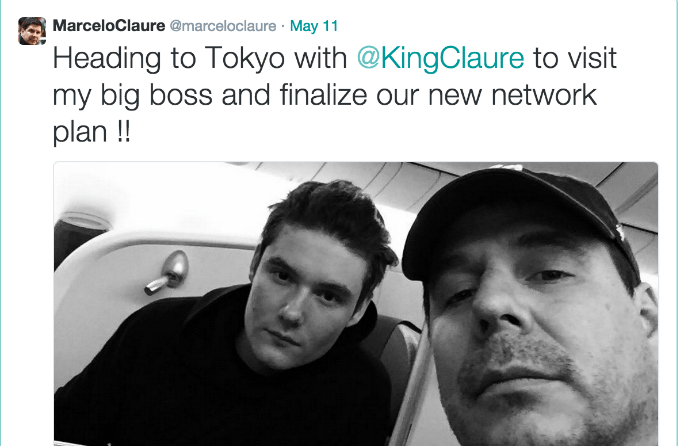Click the word "Heading" starting the tweet
The width and height of the screenshot is (678, 446).
pyautogui.click(x=107, y=59)
